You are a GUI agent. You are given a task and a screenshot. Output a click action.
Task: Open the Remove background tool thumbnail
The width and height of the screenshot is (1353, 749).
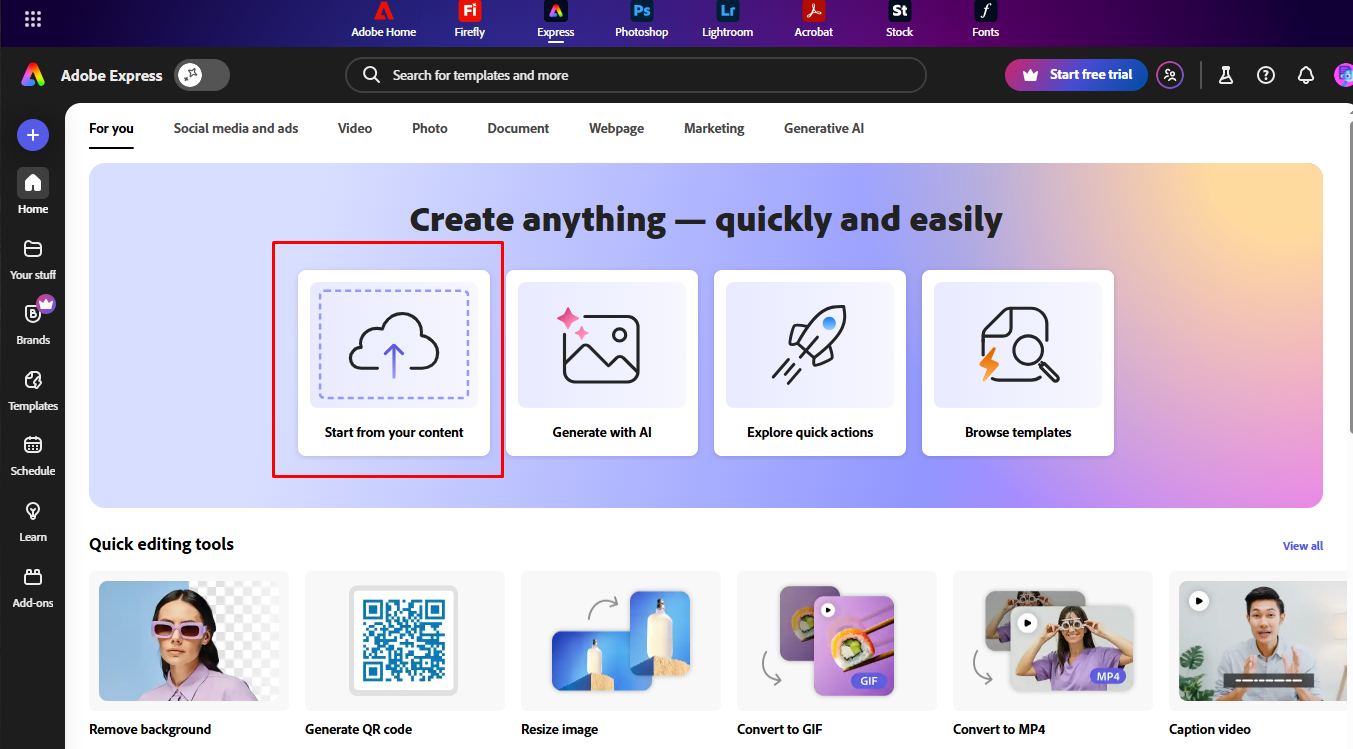[x=189, y=641]
